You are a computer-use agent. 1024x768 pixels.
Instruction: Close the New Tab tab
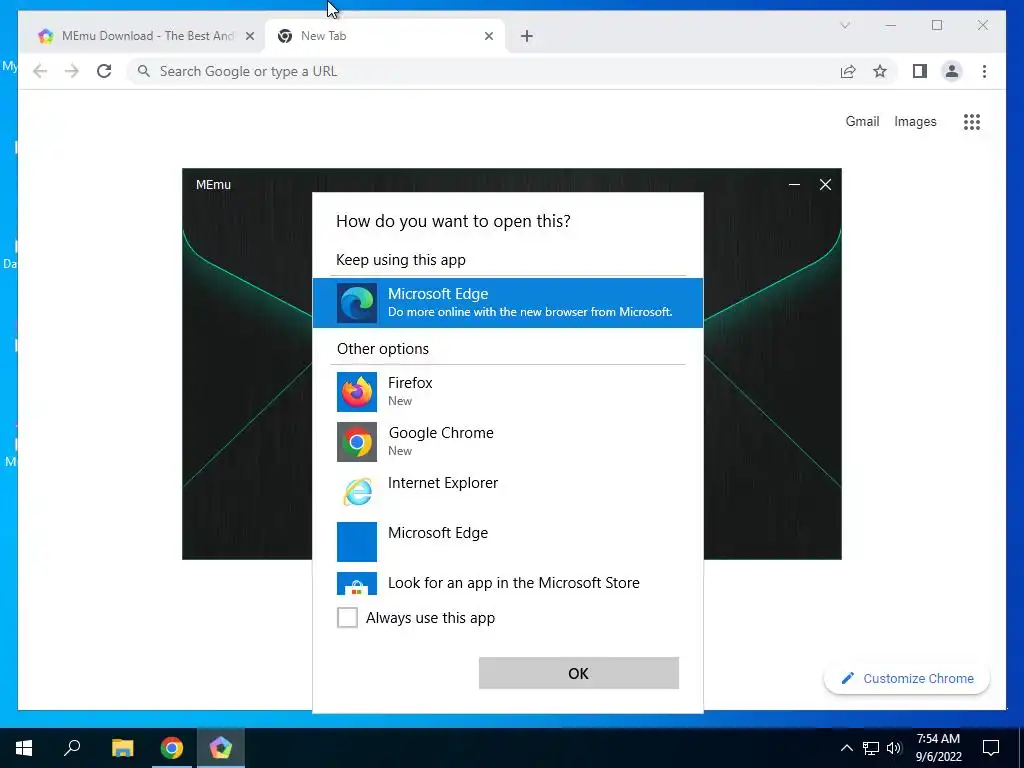click(488, 36)
